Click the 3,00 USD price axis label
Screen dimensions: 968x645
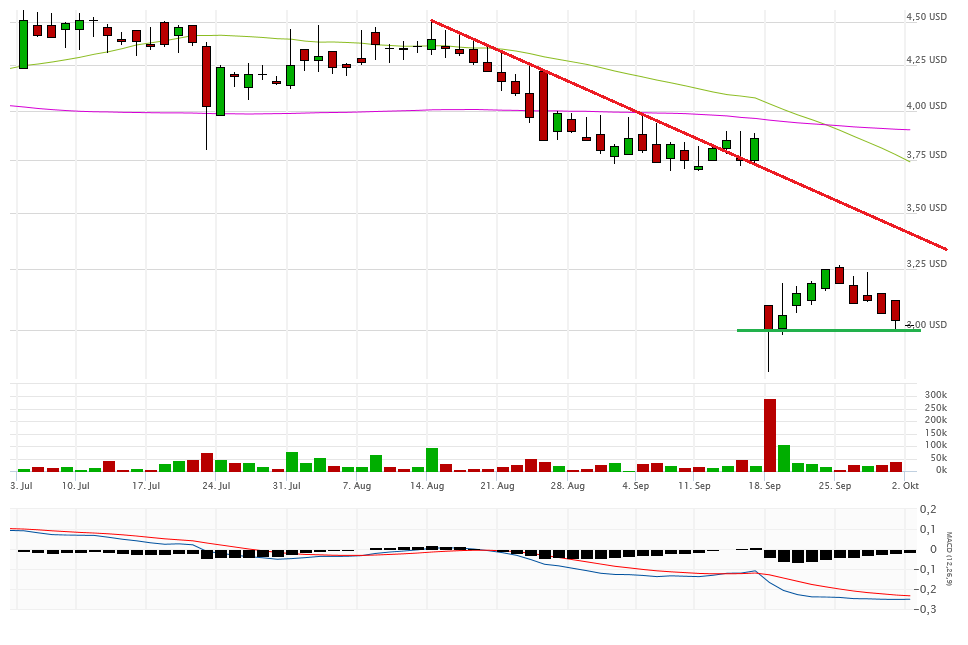tap(926, 325)
